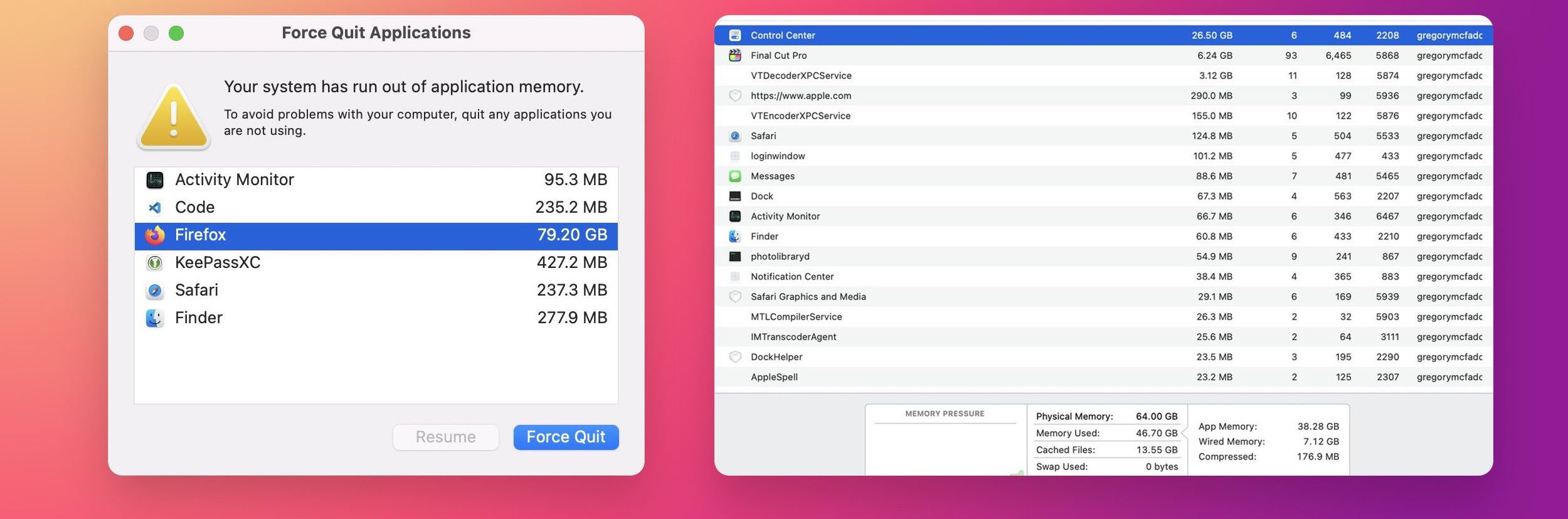The width and height of the screenshot is (1568, 519).
Task: Click the Dock process icon
Action: click(735, 196)
